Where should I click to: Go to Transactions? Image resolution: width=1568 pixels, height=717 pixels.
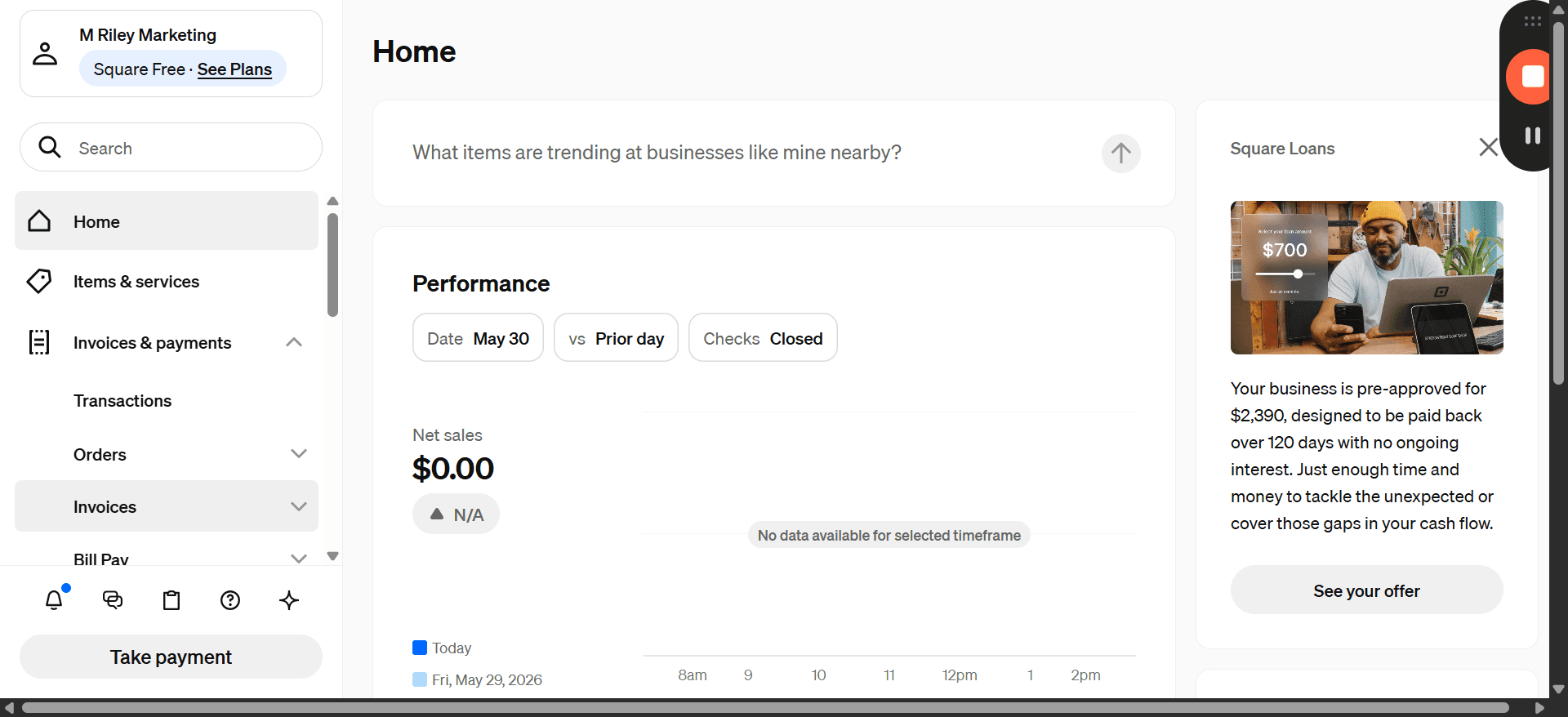(x=122, y=401)
